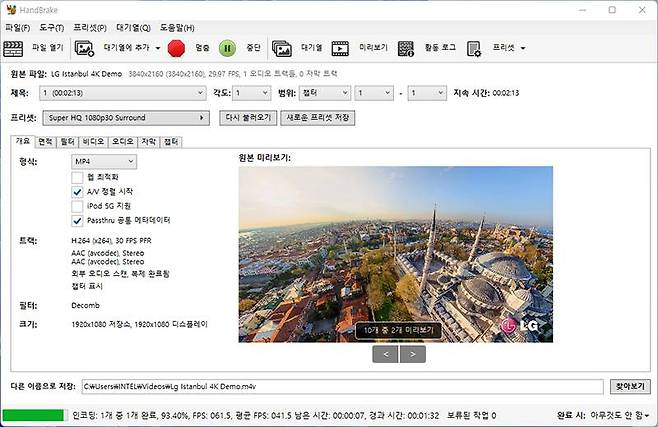This screenshot has width=658, height=427.
Task: Click the 멈춤 stop label
Action: [x=202, y=48]
